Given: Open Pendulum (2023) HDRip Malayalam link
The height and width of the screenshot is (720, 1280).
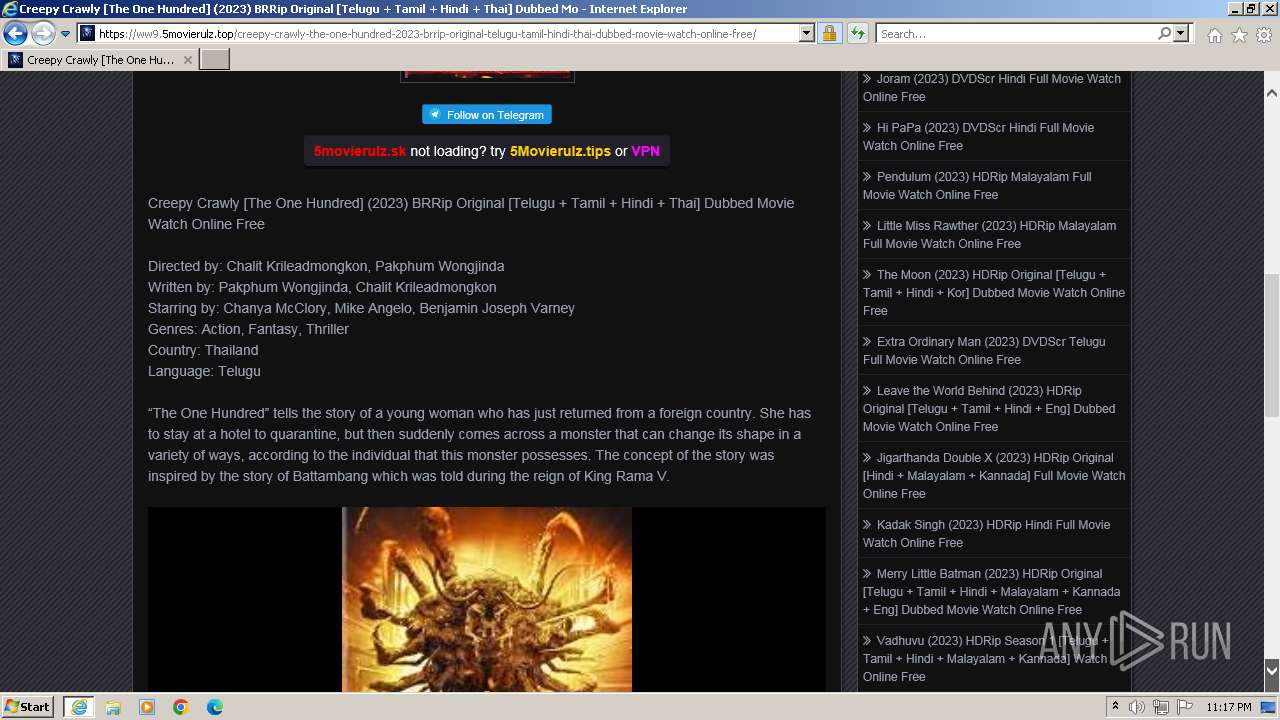Looking at the screenshot, I should pyautogui.click(x=977, y=186).
